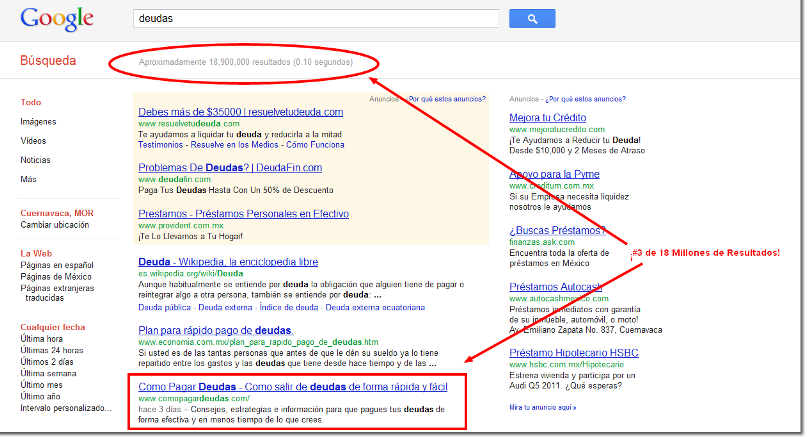Click the es.wikipedia.org/wiki/Deuda green URL
The height and width of the screenshot is (437, 808).
point(190,274)
